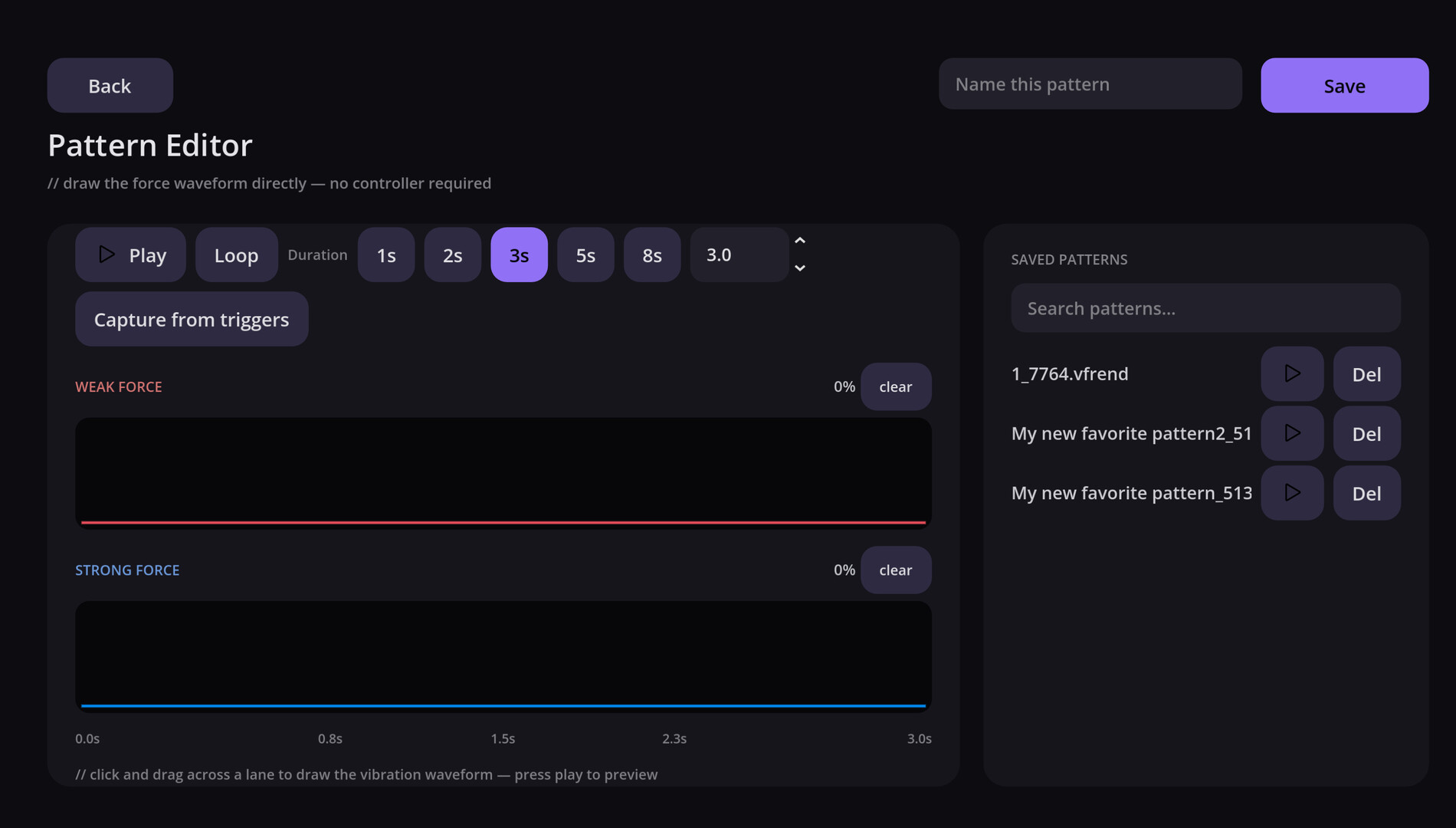Image resolution: width=1456 pixels, height=828 pixels.
Task: Set duration to 1s
Action: [386, 255]
